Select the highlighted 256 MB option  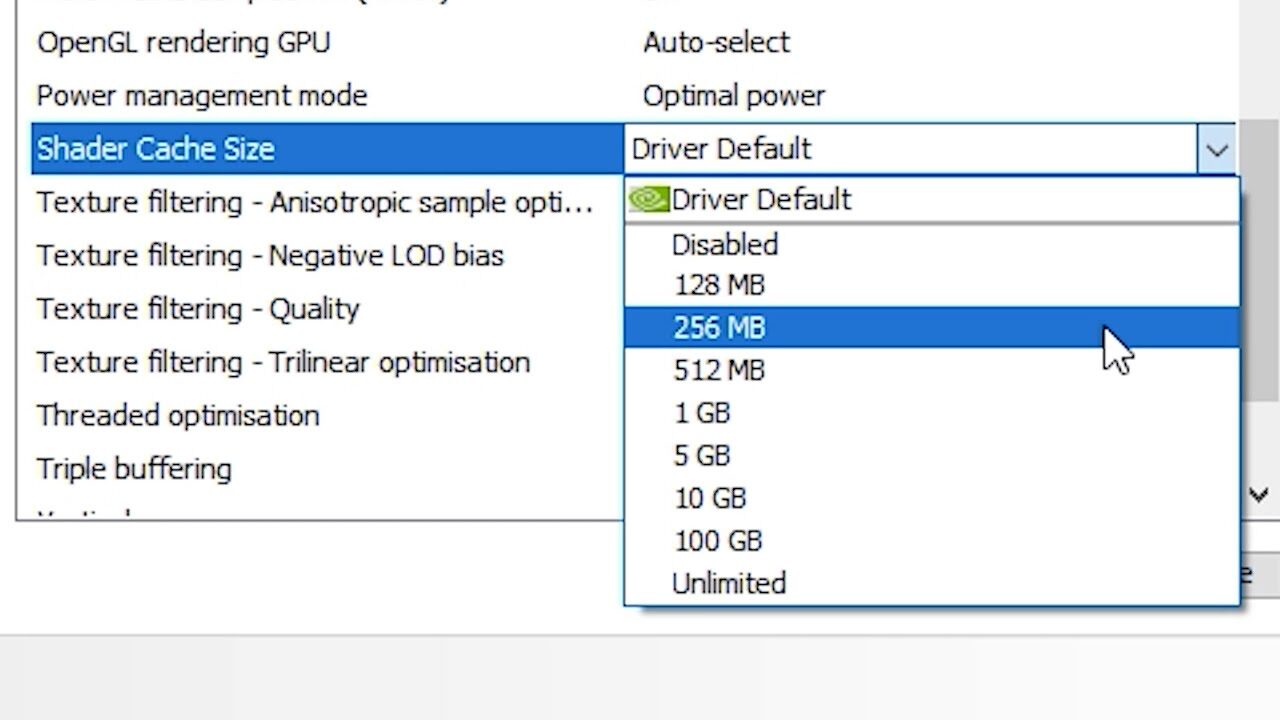pyautogui.click(x=719, y=328)
